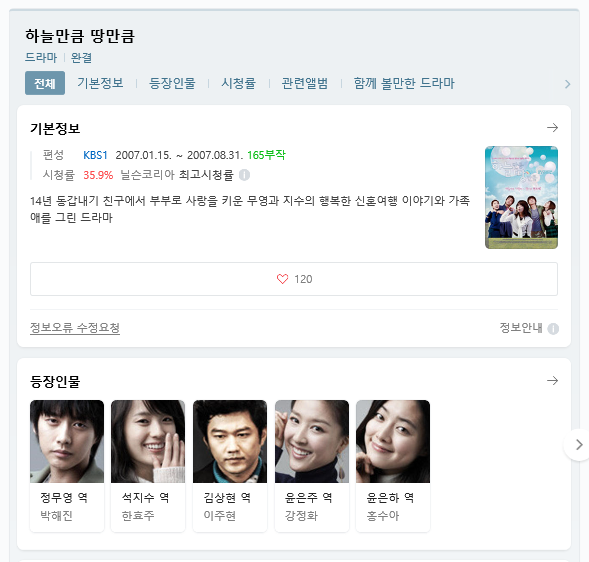Select the 전체 tab
This screenshot has height=562, width=589.
(45, 83)
